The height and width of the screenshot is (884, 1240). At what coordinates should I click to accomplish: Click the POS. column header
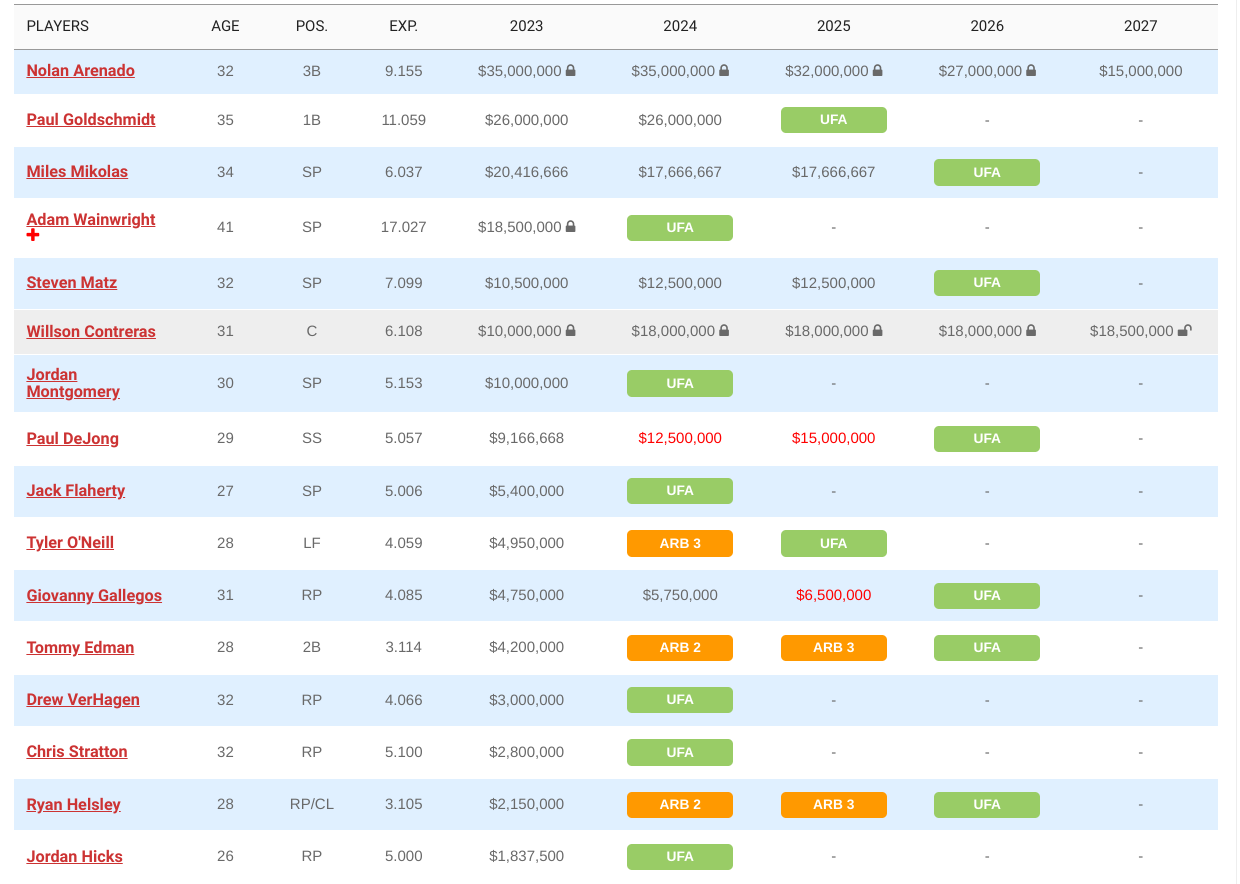312,26
